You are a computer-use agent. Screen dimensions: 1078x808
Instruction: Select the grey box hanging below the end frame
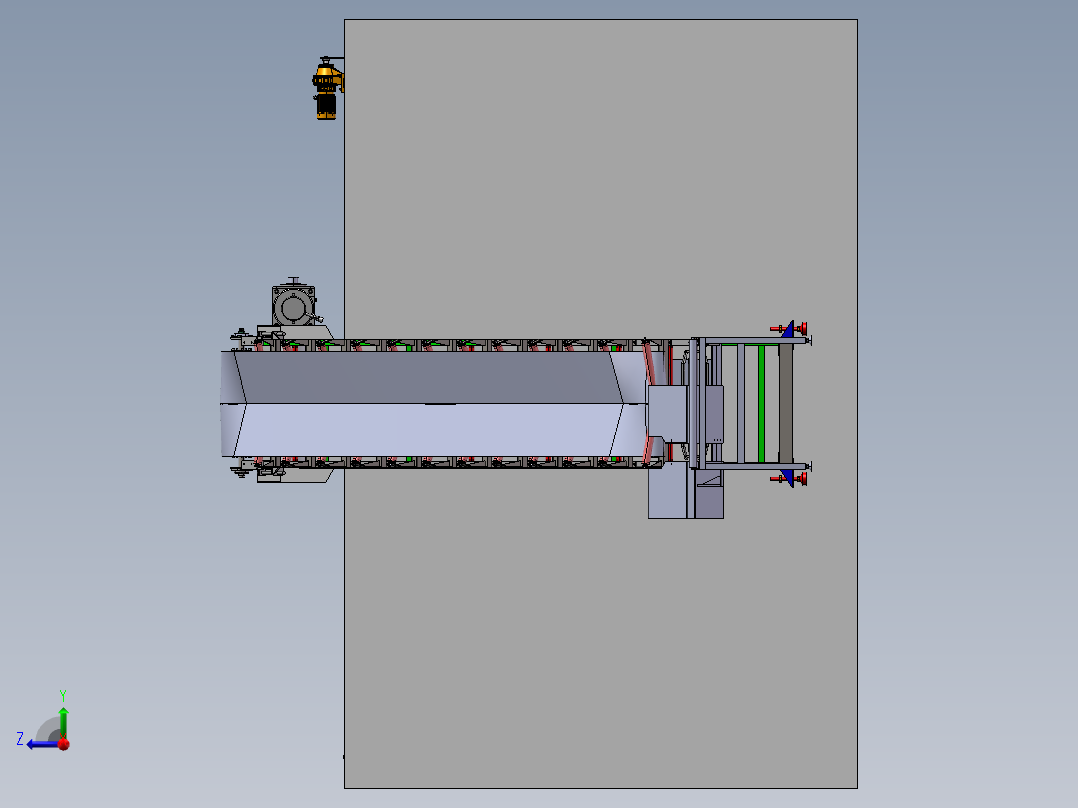click(685, 490)
